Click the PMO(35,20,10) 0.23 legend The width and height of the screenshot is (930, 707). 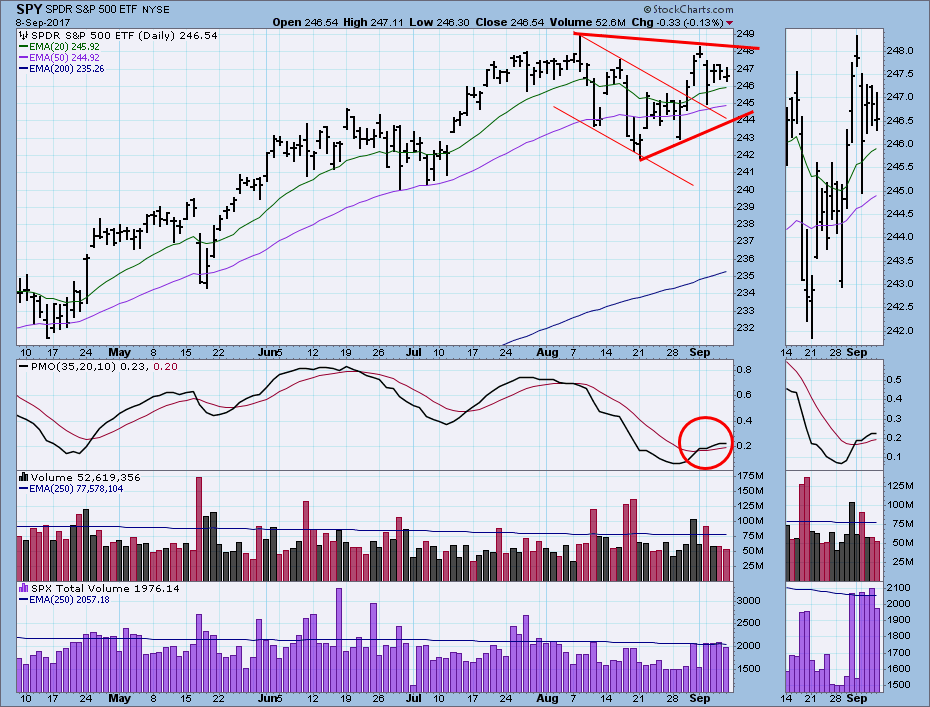click(84, 367)
